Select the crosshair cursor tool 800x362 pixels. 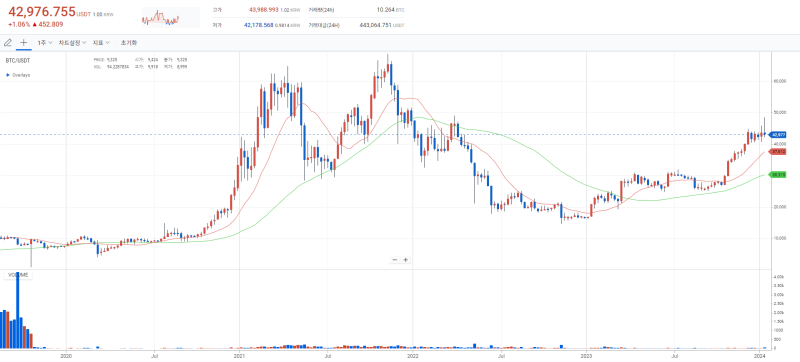[x=23, y=43]
